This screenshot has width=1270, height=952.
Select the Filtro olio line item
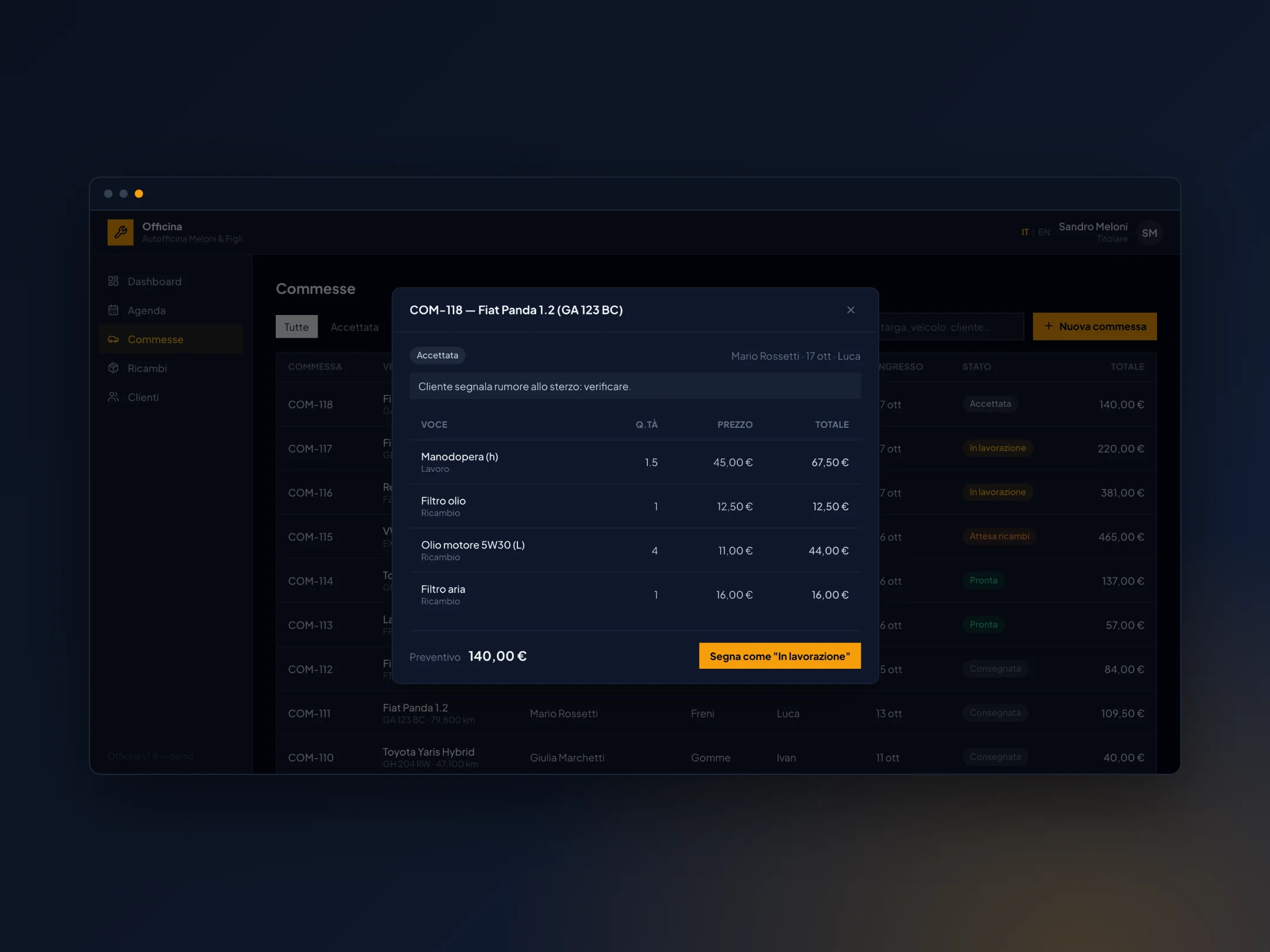(635, 506)
